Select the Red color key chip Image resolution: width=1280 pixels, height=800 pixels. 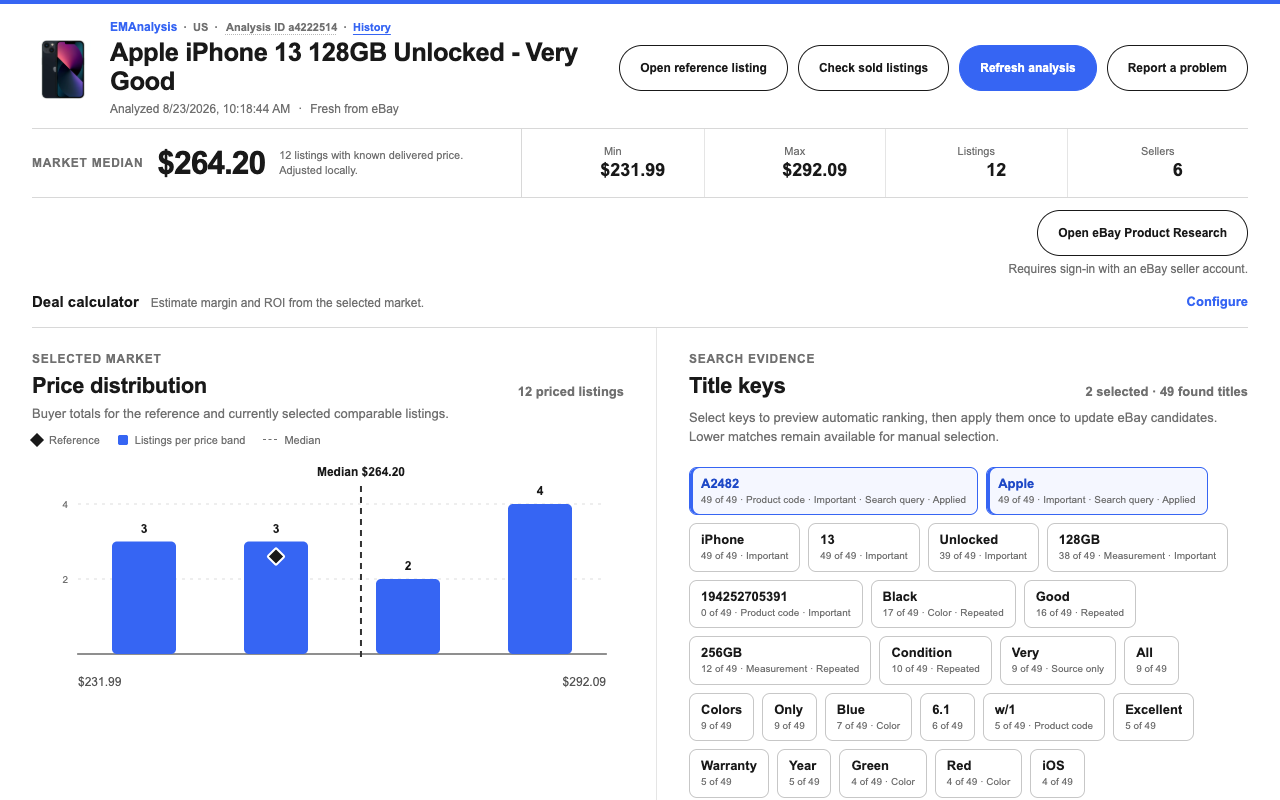(978, 773)
